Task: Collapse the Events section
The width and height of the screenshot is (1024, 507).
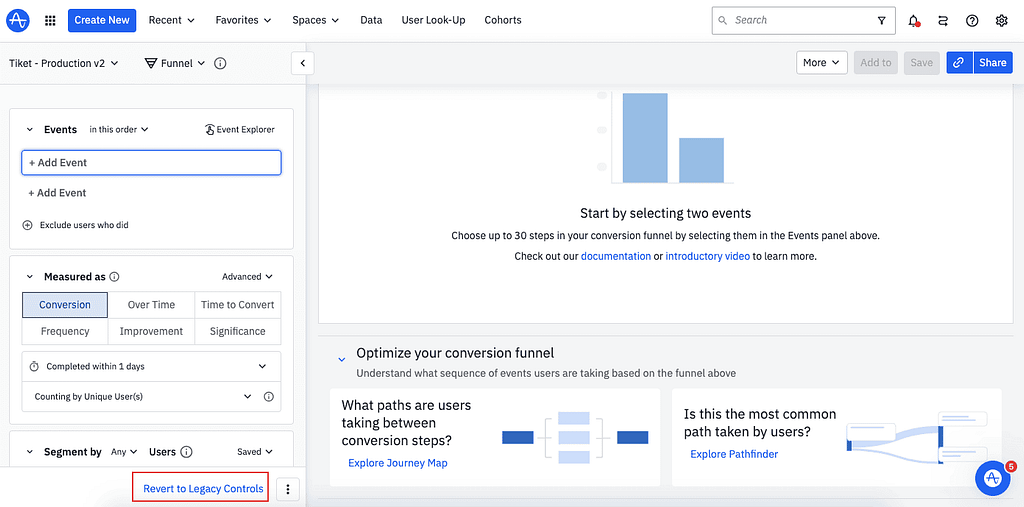Action: coord(29,130)
